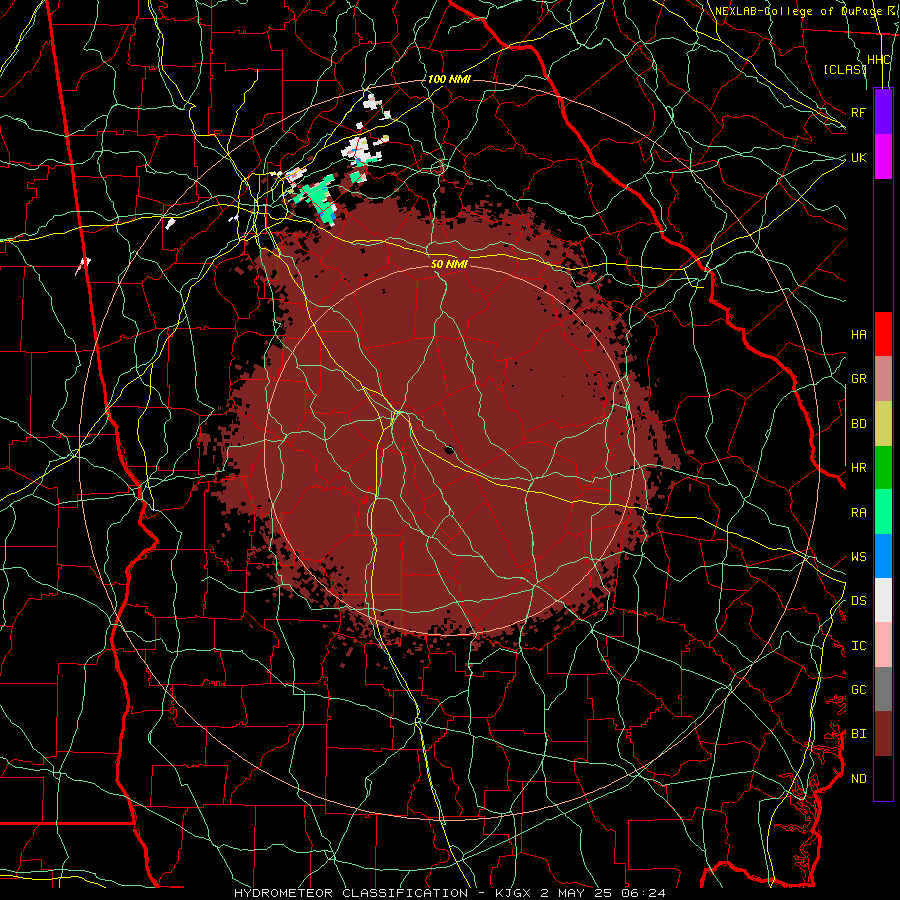
Task: Click the BI legend label
Action: 858,734
